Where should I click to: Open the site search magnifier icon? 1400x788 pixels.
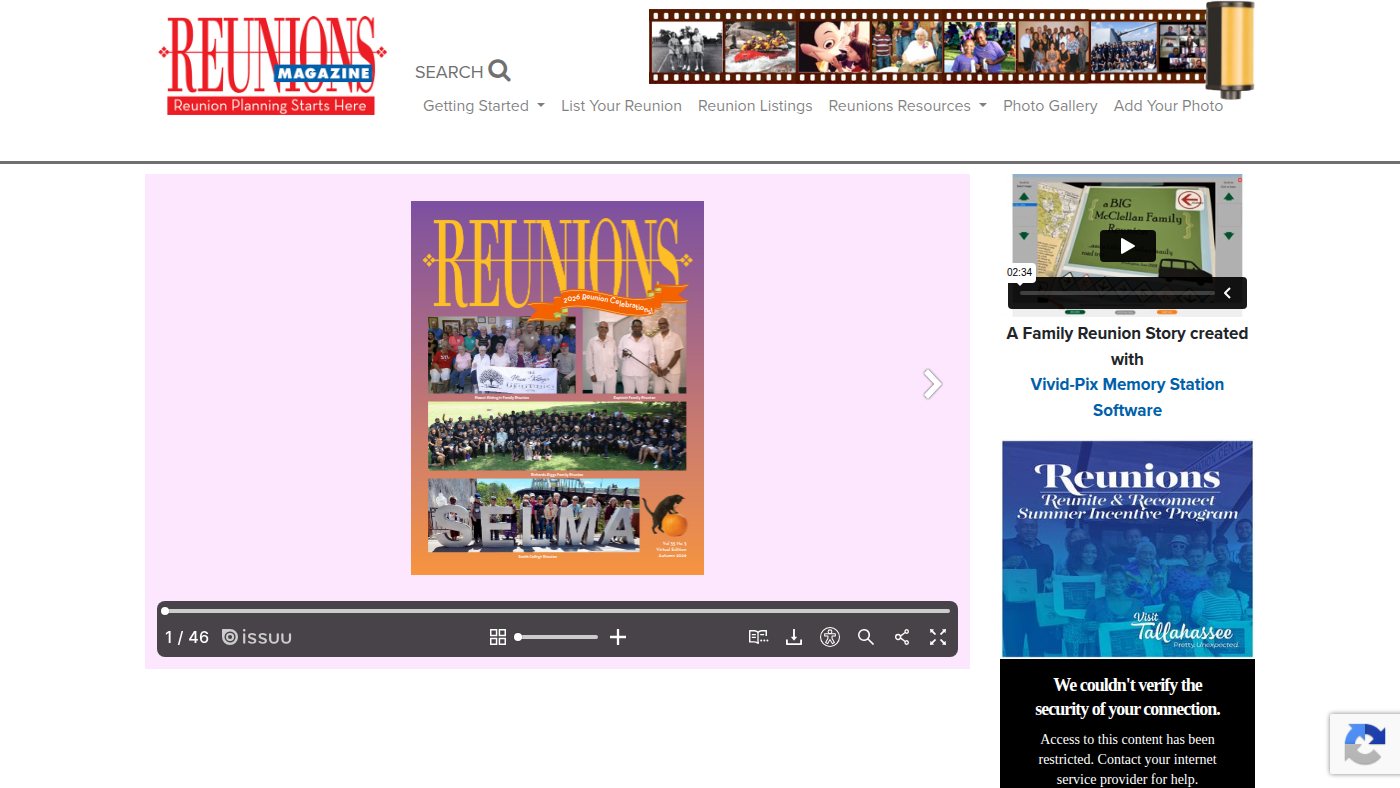[499, 71]
